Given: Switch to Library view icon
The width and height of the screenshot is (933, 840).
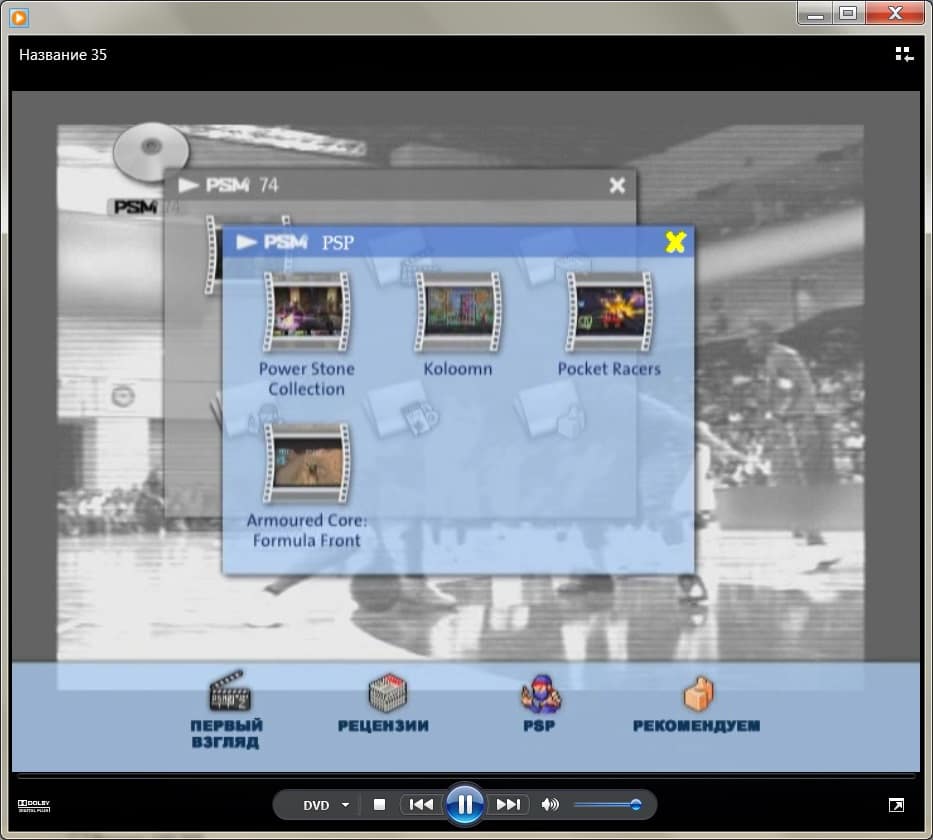Looking at the screenshot, I should 904,55.
